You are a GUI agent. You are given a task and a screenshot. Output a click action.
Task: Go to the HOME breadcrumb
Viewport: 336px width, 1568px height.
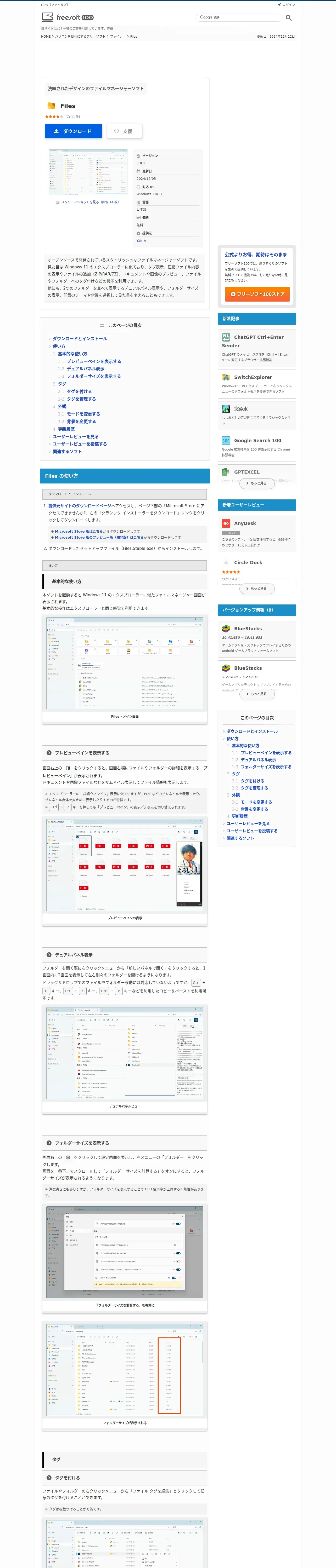click(x=46, y=37)
